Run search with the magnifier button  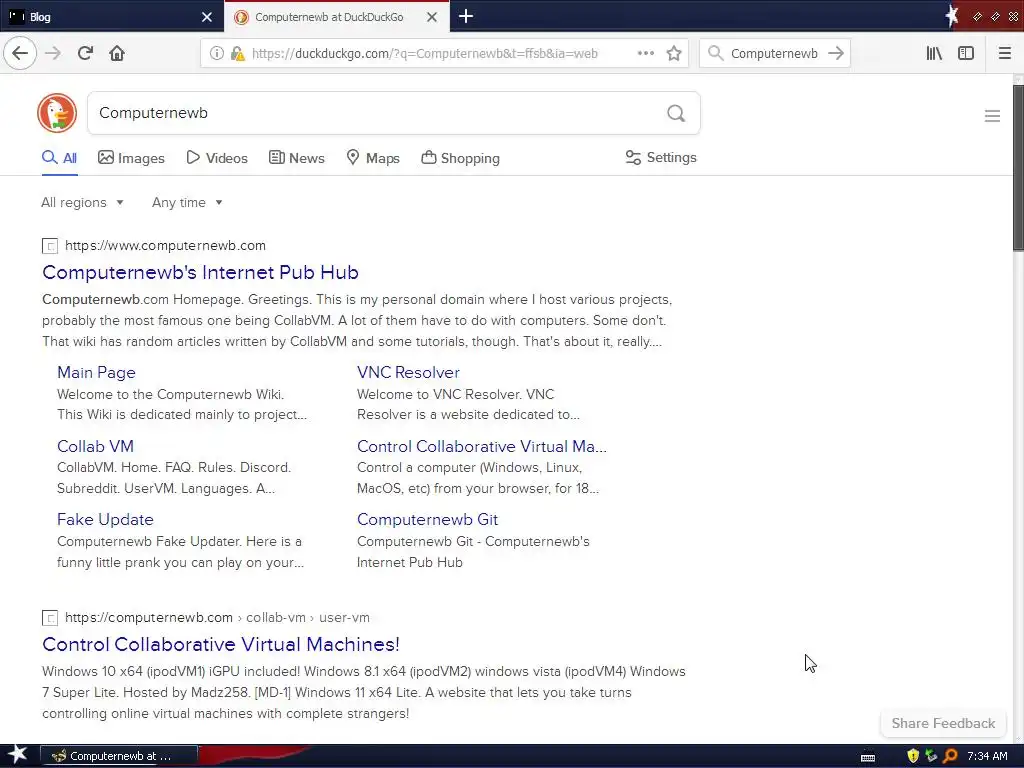tap(676, 114)
